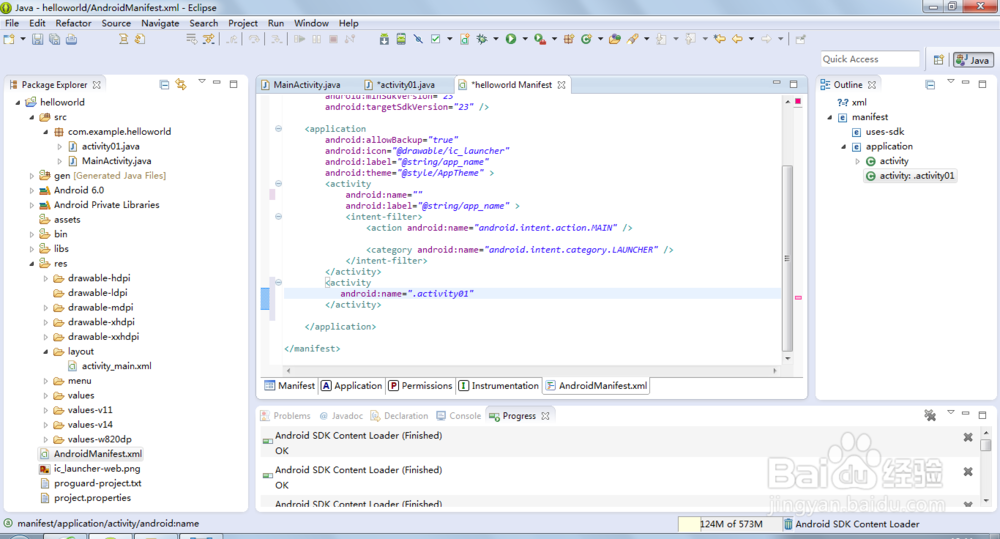
Task: Open the Refactor menu
Action: coord(73,23)
